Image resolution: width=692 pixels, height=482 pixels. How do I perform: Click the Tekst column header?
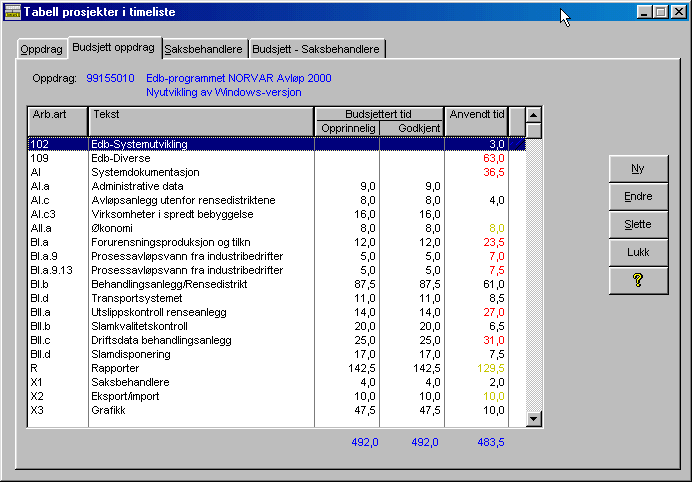coord(201,121)
